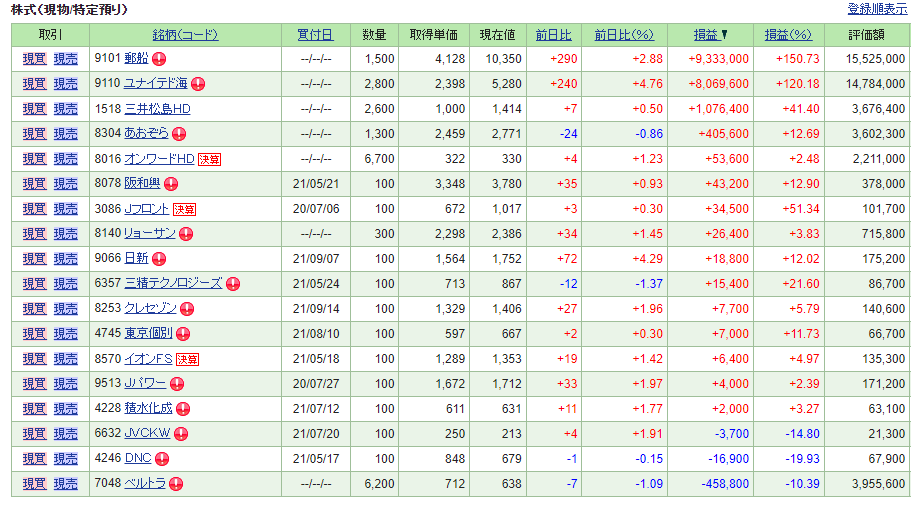Click the red alert icon next to ベルトラ

pos(176,484)
